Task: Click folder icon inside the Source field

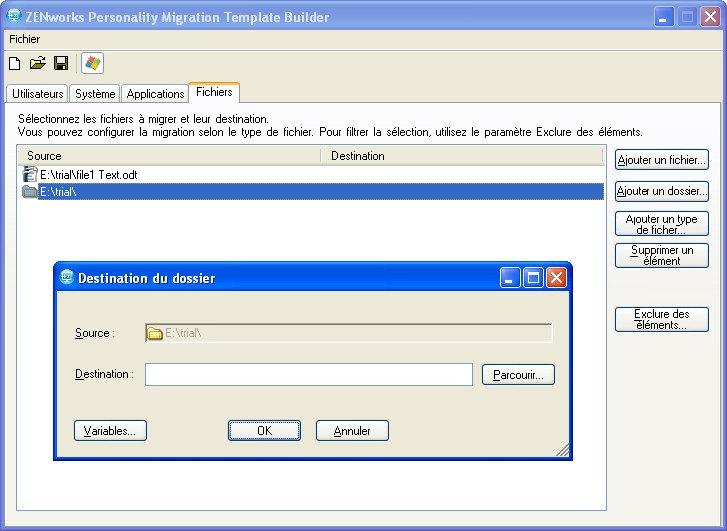Action: [x=154, y=333]
